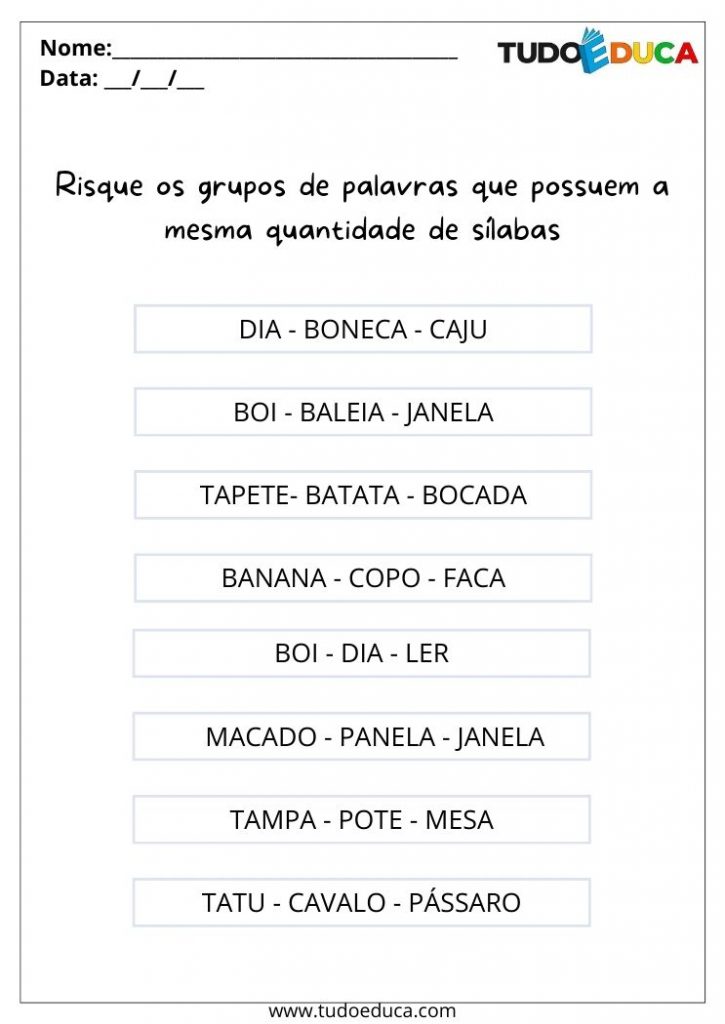Select the DIA - BONECA - CAJU box
The width and height of the screenshot is (725, 1024).
point(363,329)
